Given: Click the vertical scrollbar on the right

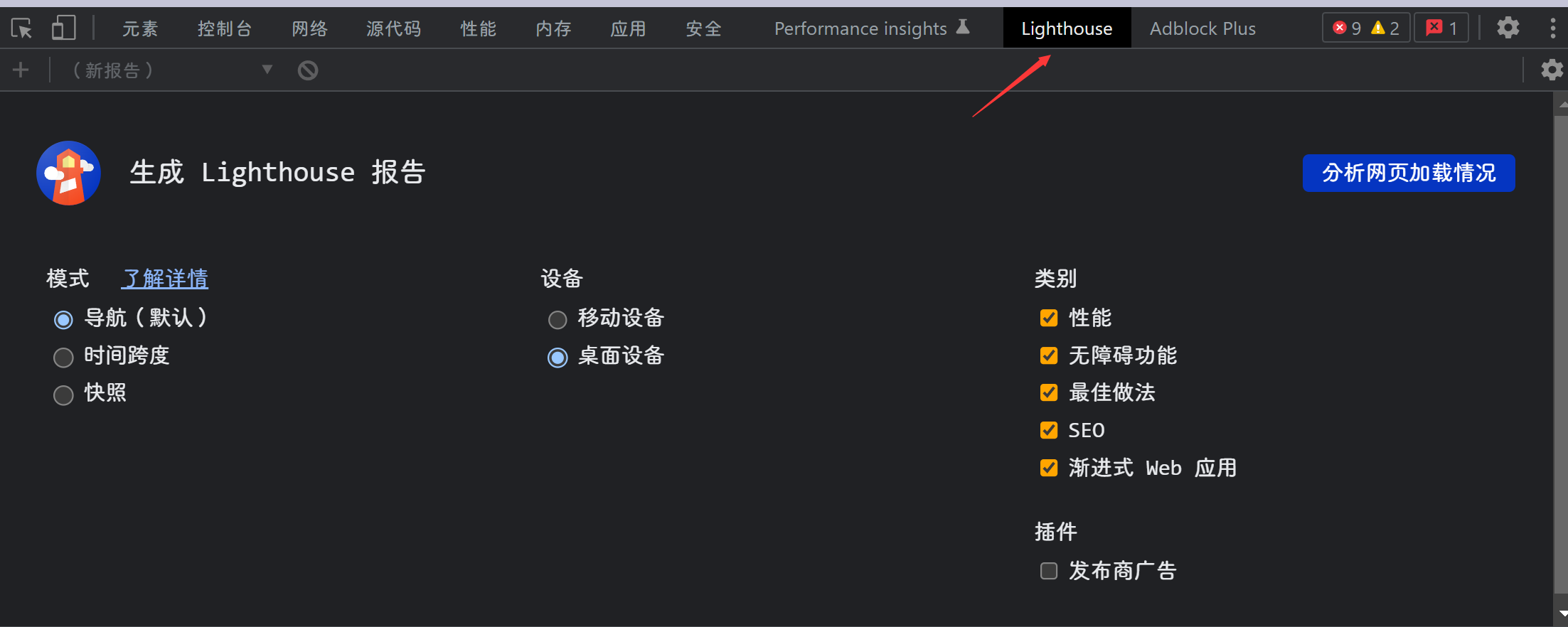Looking at the screenshot, I should (x=1561, y=355).
